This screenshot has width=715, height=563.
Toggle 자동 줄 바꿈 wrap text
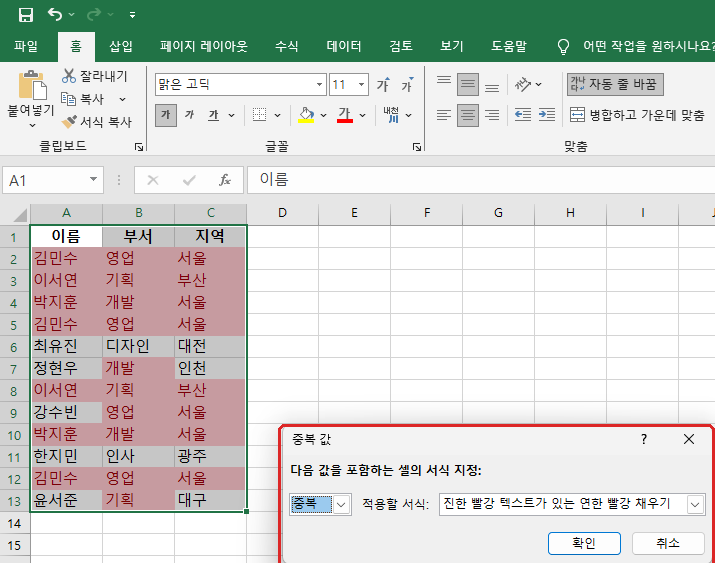tap(615, 84)
